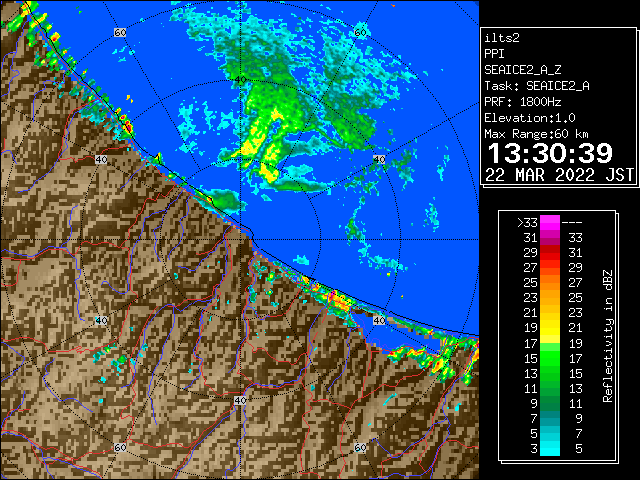Click the "Reflectivity in dBZ" axis title
This screenshot has height=480, width=640.
point(608,336)
